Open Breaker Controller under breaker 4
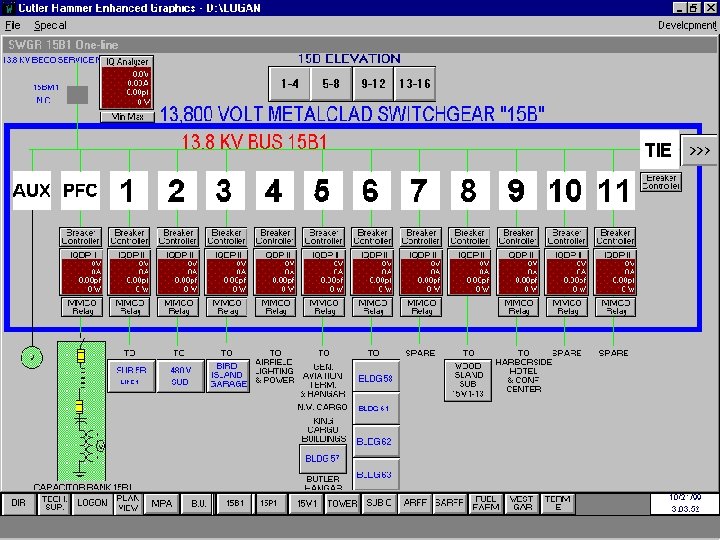 click(x=275, y=236)
